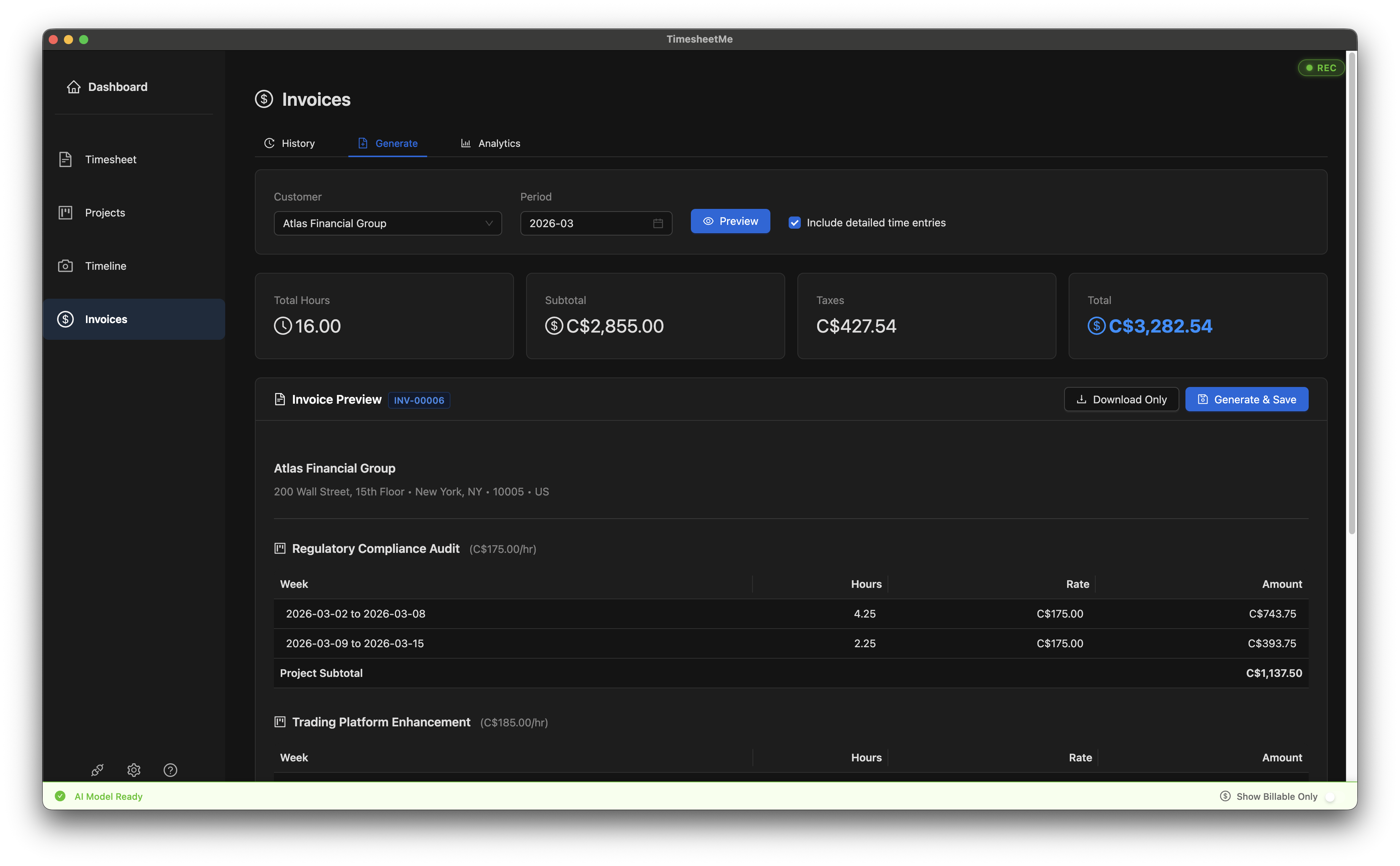
Task: Expand the Customer dropdown chevron
Action: coord(488,223)
